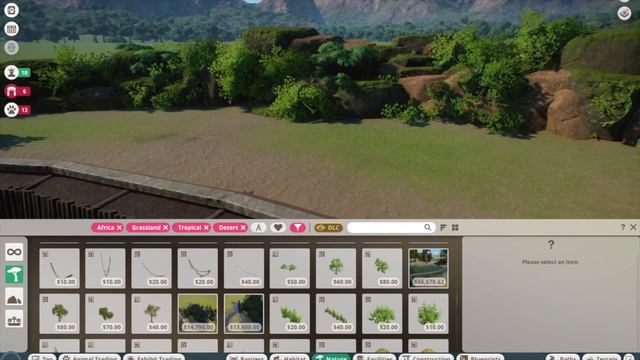Select the bottom sidebar scenery category icon
This screenshot has width=640, height=360.
(14, 320)
